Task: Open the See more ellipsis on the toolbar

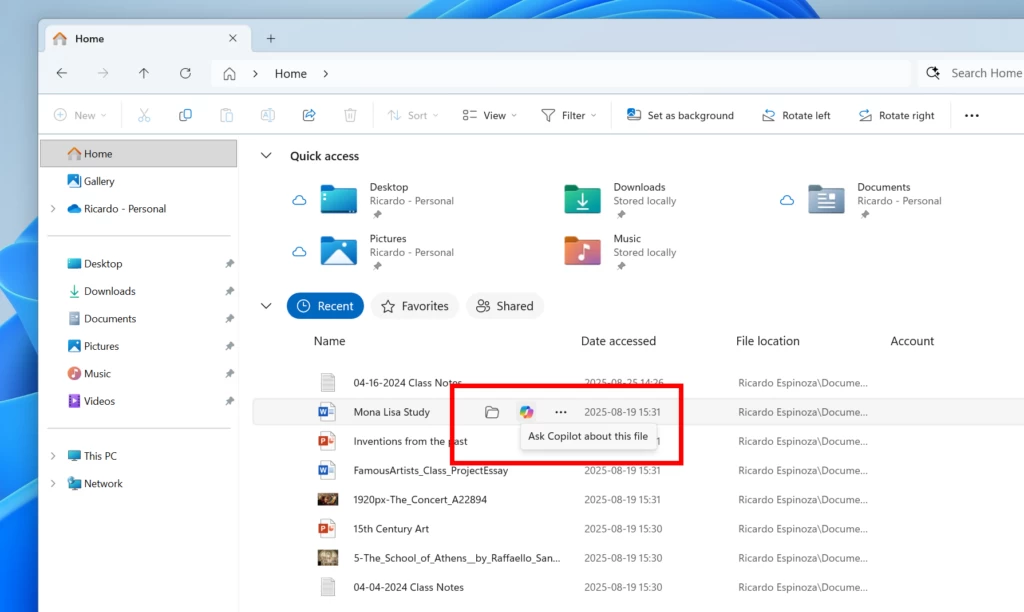Action: (x=971, y=115)
